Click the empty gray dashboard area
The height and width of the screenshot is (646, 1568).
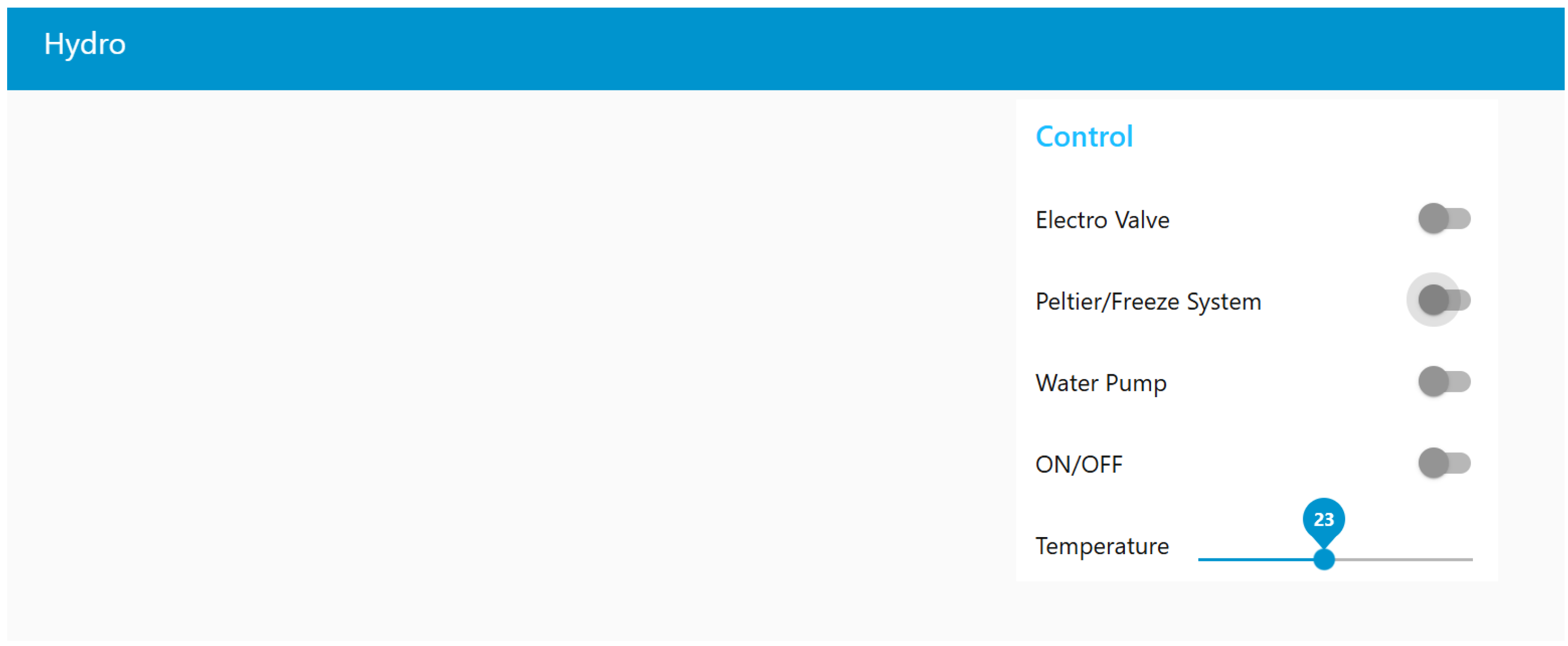[x=487, y=365]
